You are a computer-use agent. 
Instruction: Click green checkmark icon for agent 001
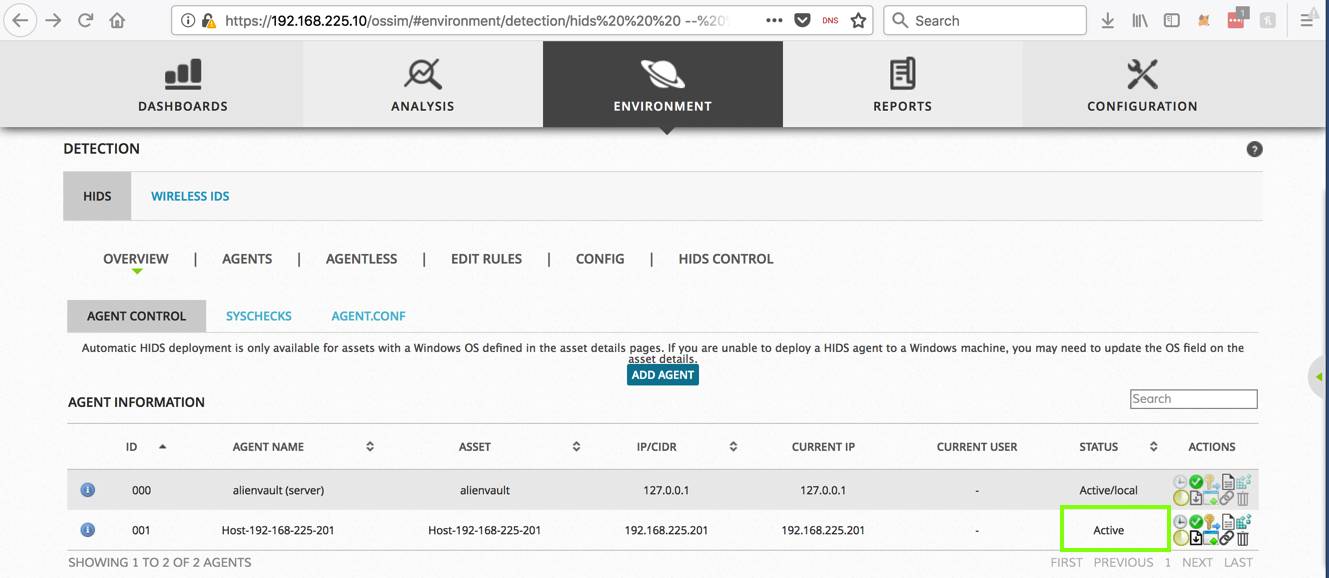pyautogui.click(x=1196, y=522)
